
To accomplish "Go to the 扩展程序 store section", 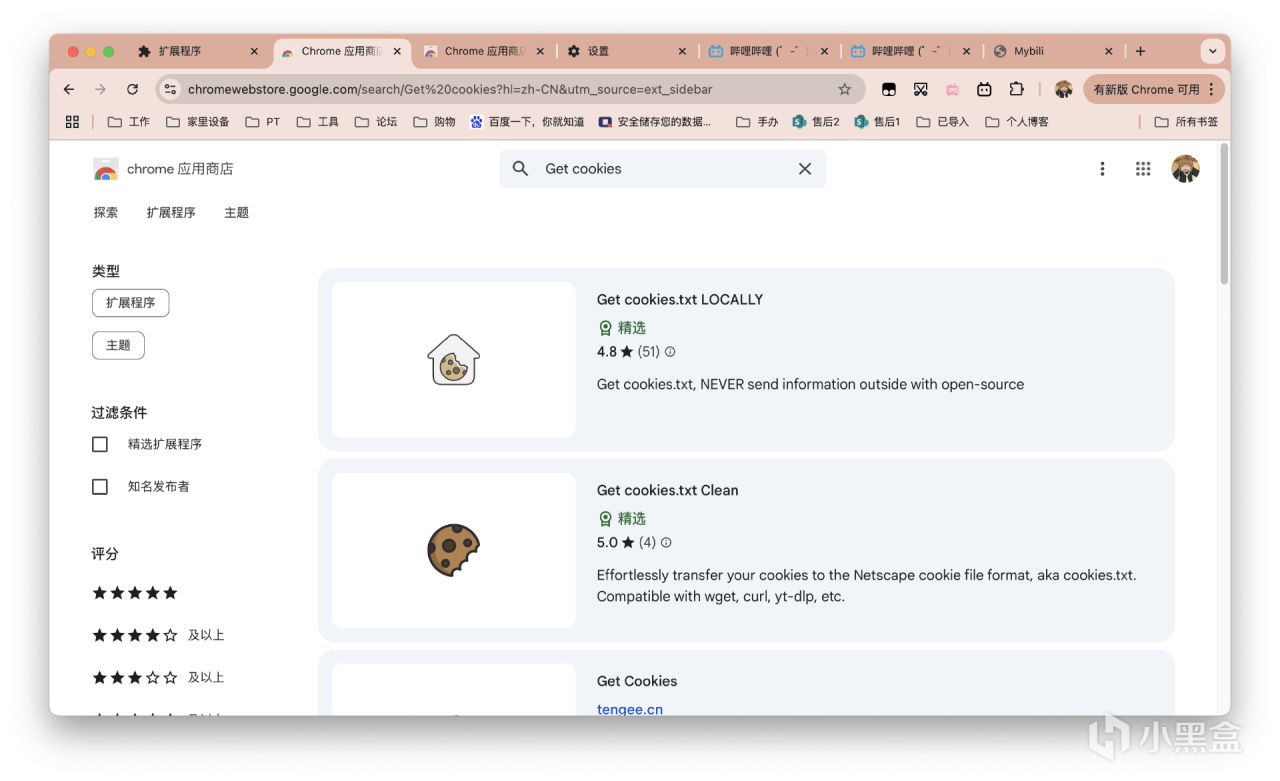I will pos(171,213).
